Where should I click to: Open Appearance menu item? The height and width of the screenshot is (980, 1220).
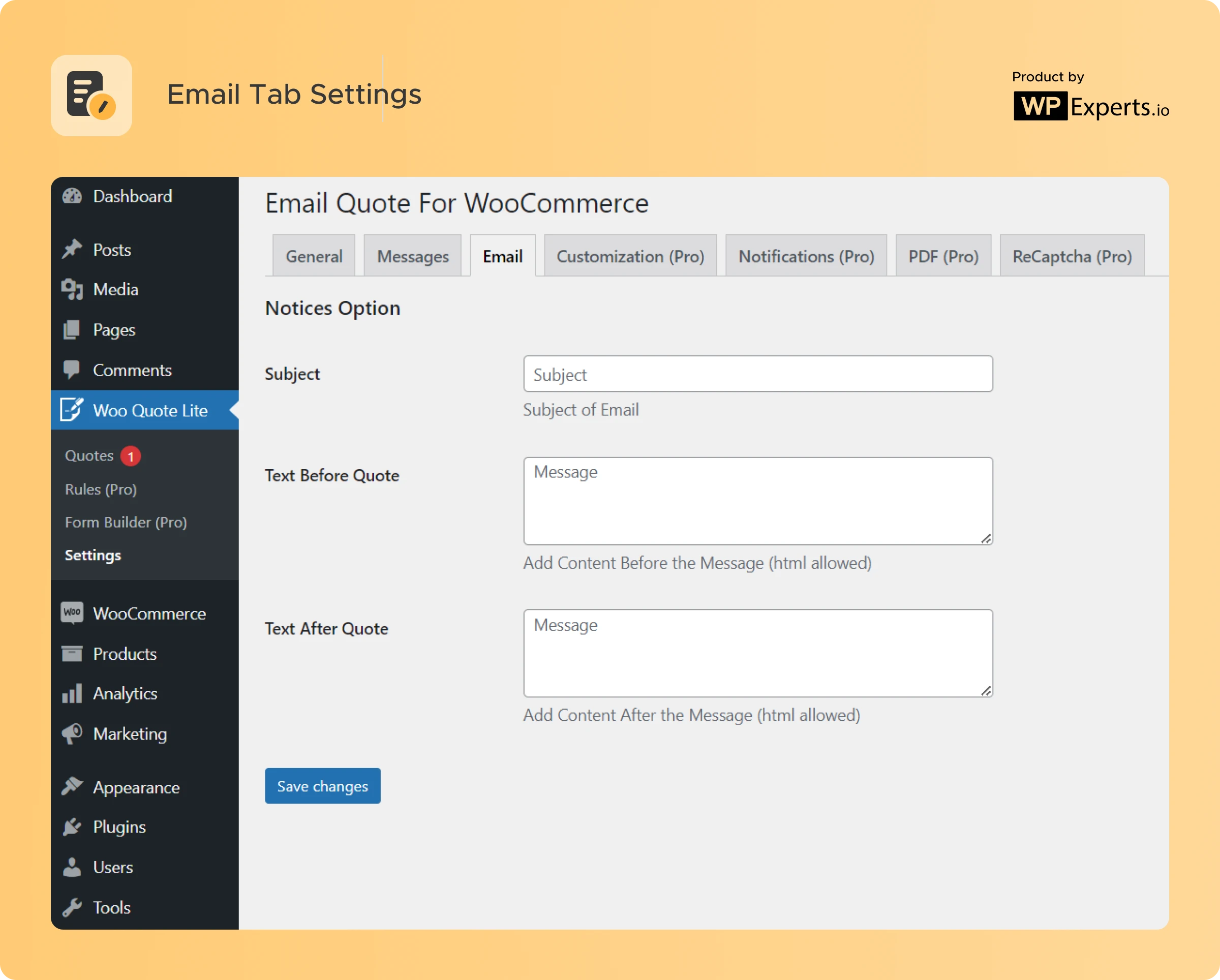[x=145, y=787]
